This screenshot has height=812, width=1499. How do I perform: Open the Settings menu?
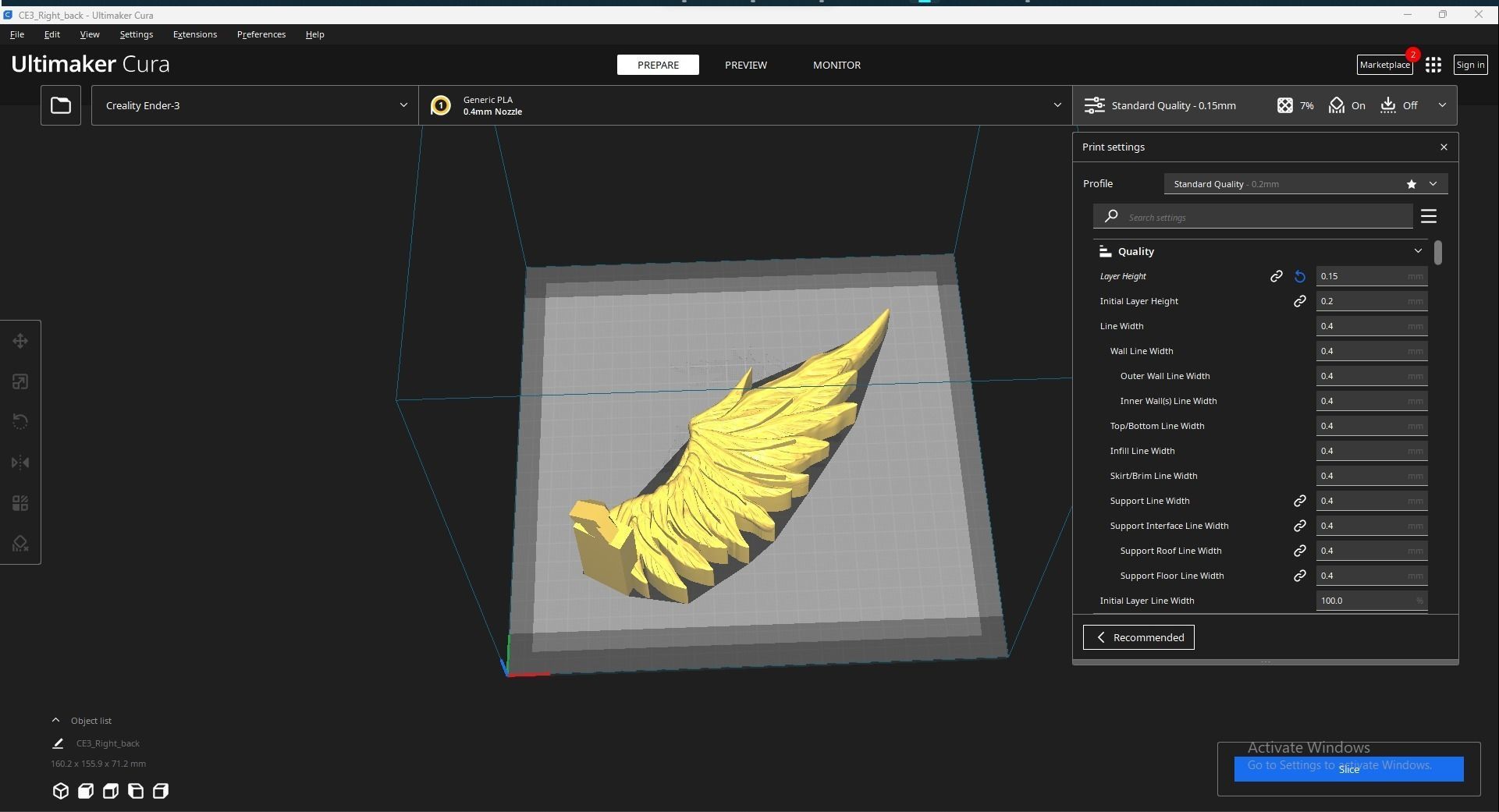click(137, 34)
